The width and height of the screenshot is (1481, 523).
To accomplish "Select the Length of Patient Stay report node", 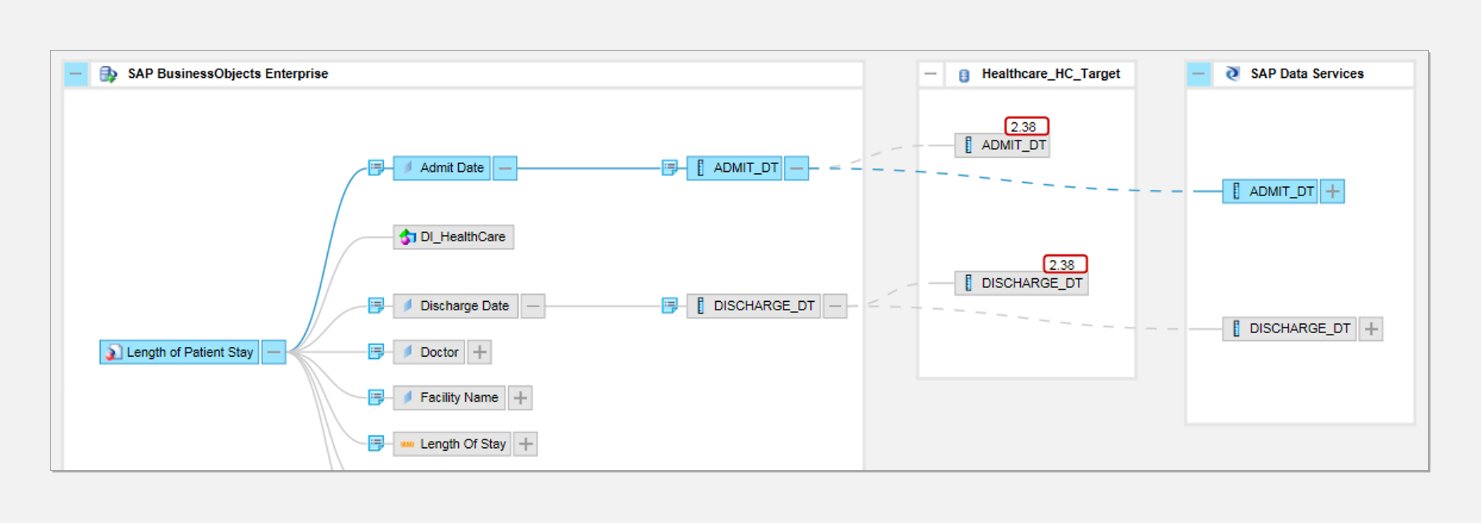I will pyautogui.click(x=179, y=352).
